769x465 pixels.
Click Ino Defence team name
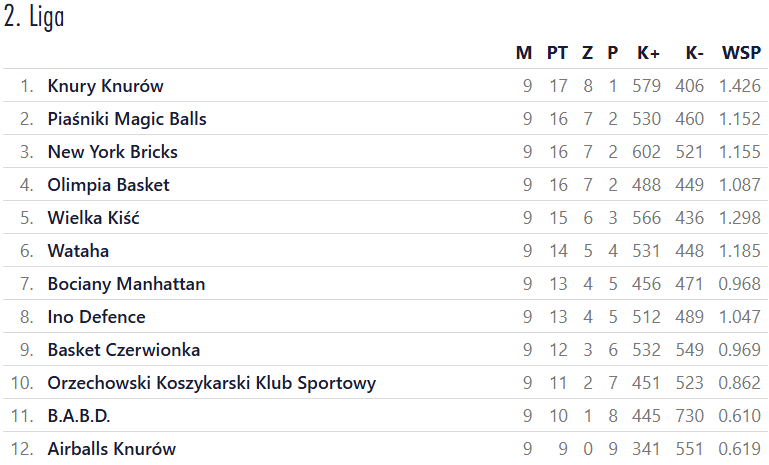pos(96,317)
